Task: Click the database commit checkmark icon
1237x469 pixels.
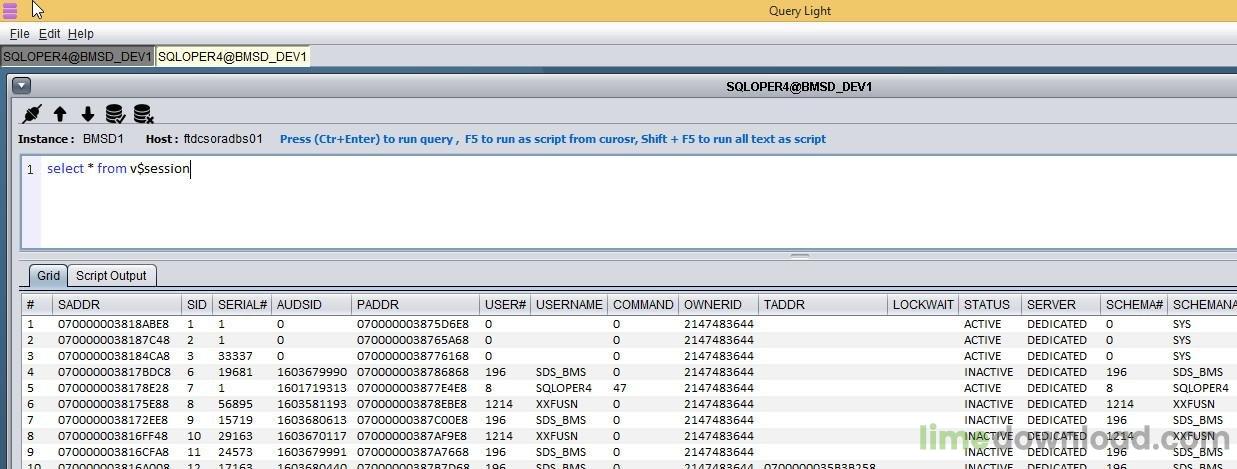Action: [x=115, y=114]
